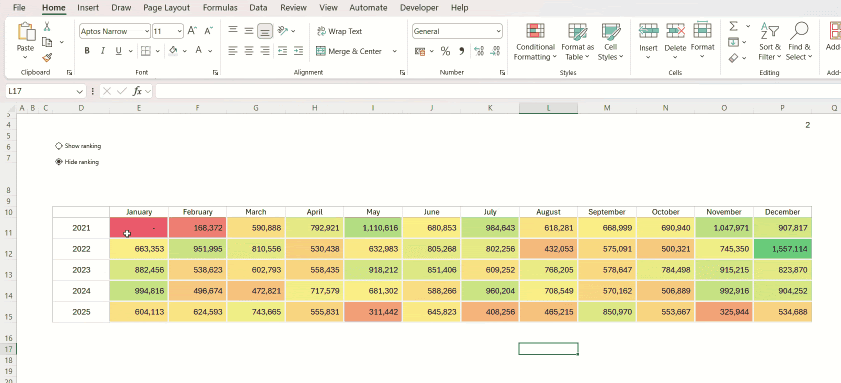Center text horizontally
The width and height of the screenshot is (841, 383).
coord(249,51)
